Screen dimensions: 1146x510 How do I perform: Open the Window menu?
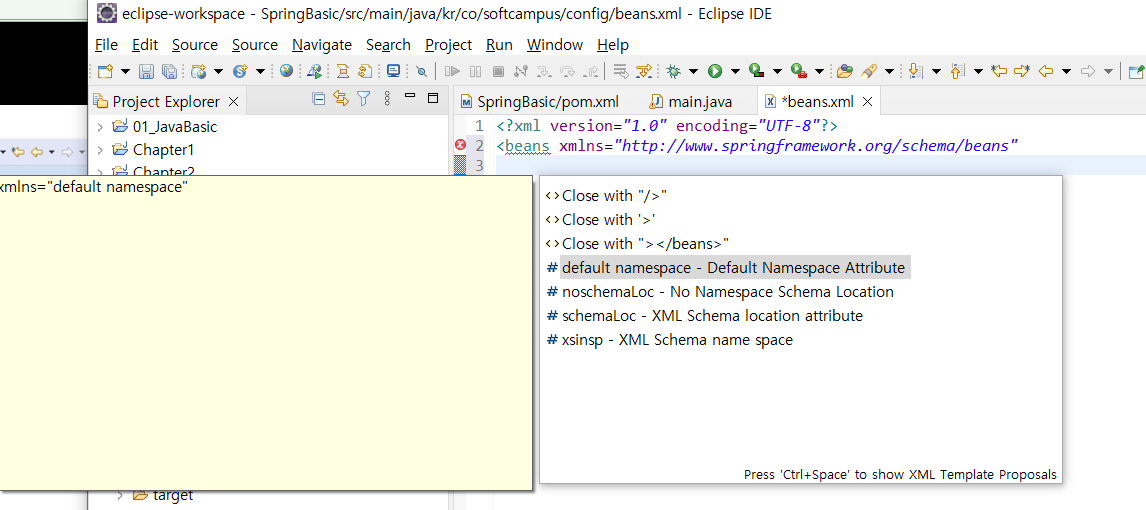(x=555, y=45)
